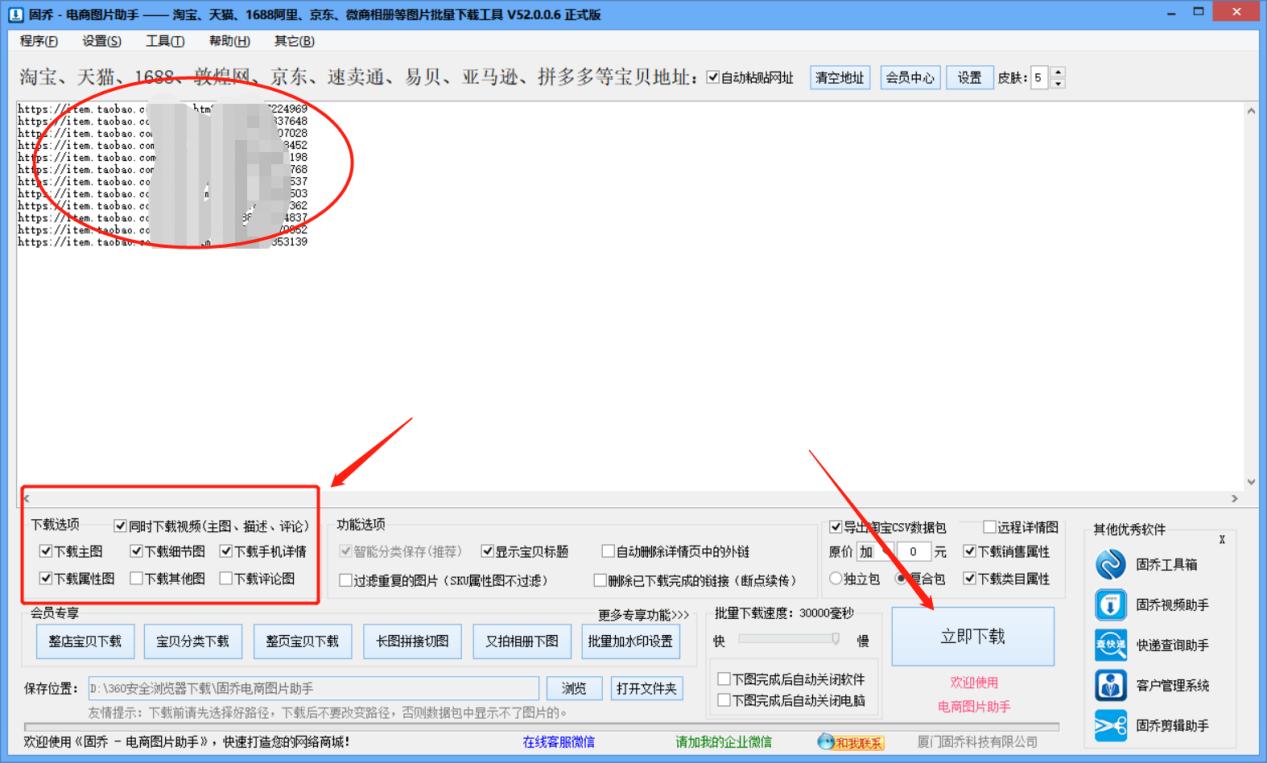Image resolution: width=1267 pixels, height=763 pixels.
Task: Enable 过滤重复的图片 checkbox
Action: click(345, 580)
